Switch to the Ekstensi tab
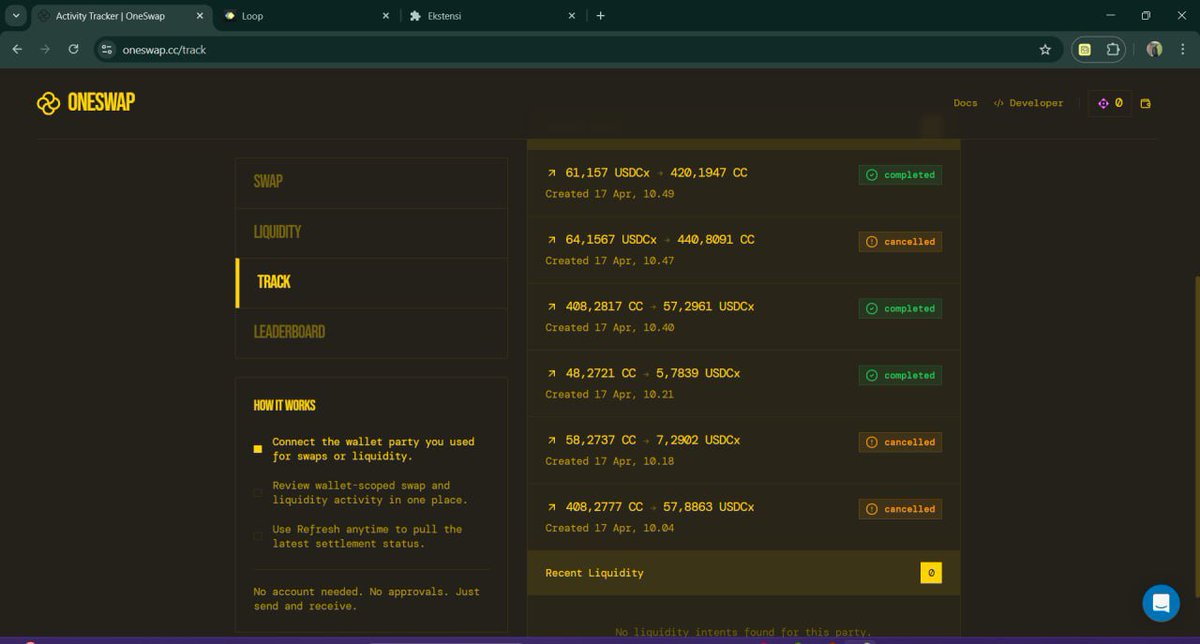The height and width of the screenshot is (644, 1200). pyautogui.click(x=493, y=16)
